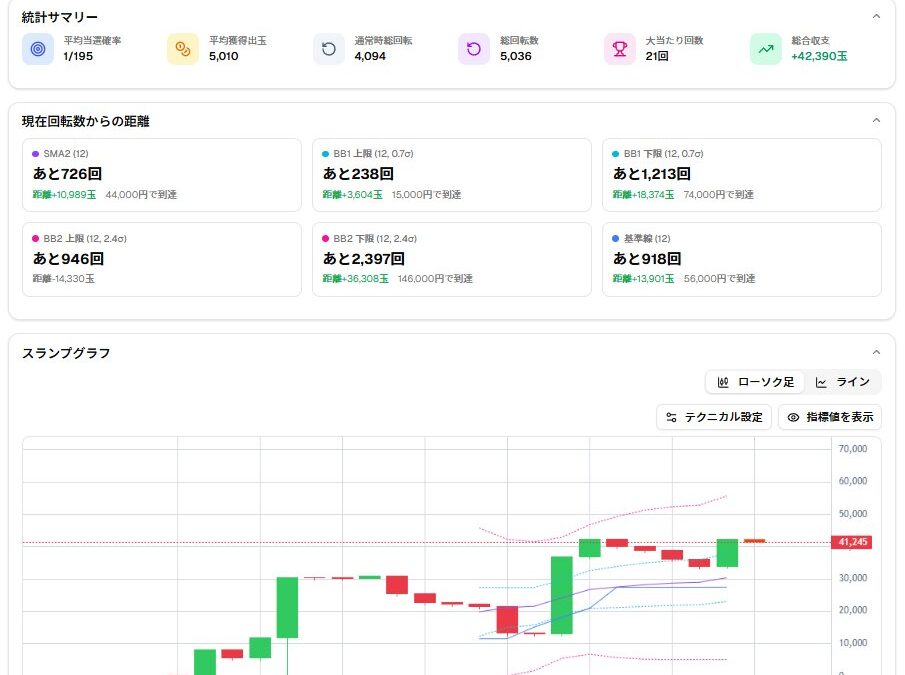Click 距離+36,308玉 text

pos(356,279)
